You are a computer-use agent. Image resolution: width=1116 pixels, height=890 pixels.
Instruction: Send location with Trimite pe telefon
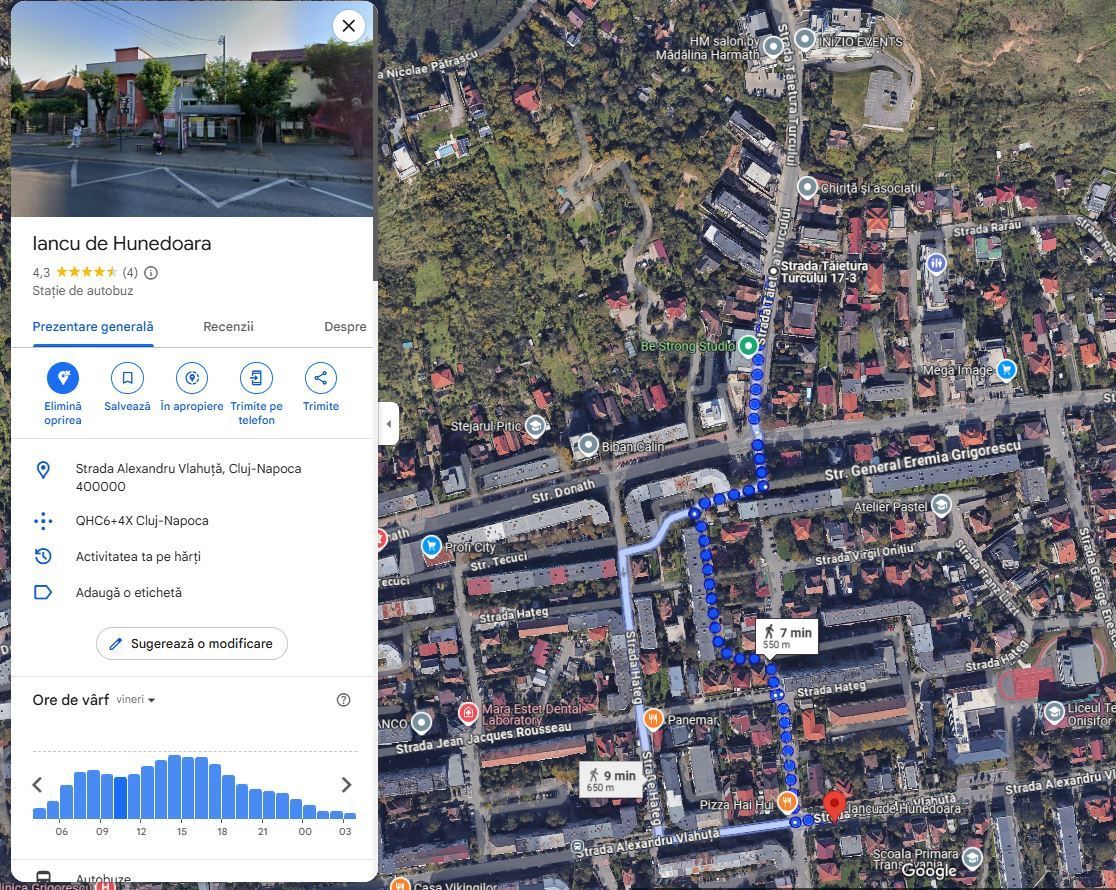[256, 378]
